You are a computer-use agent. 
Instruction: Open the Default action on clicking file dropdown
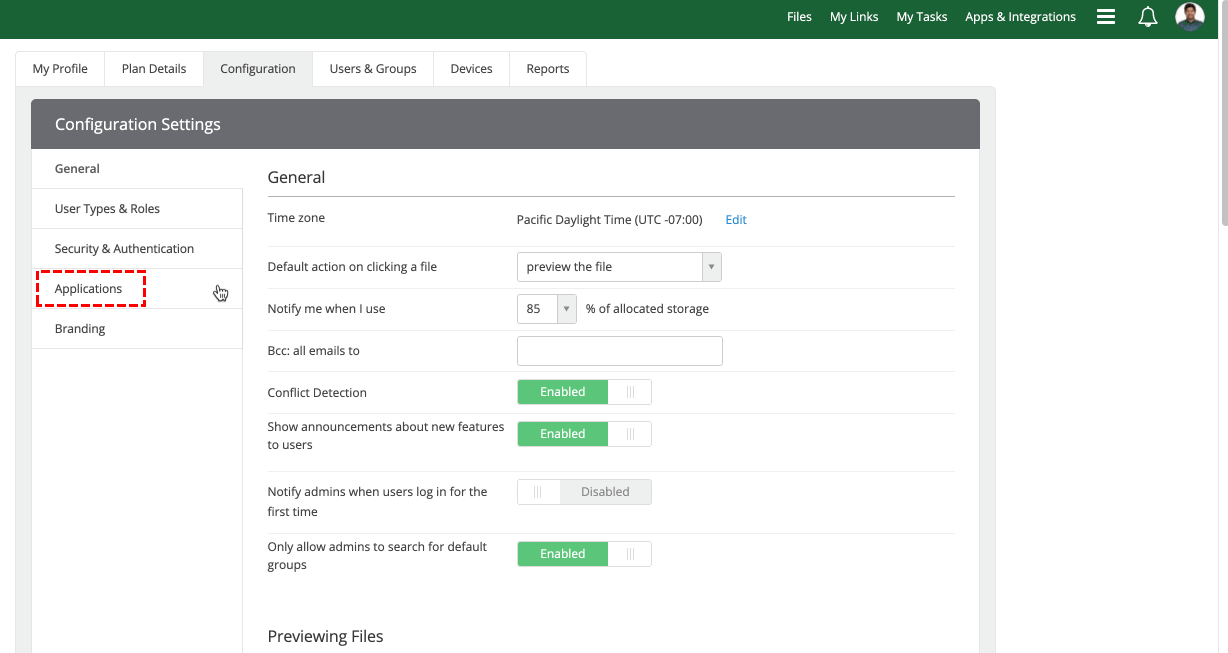619,267
